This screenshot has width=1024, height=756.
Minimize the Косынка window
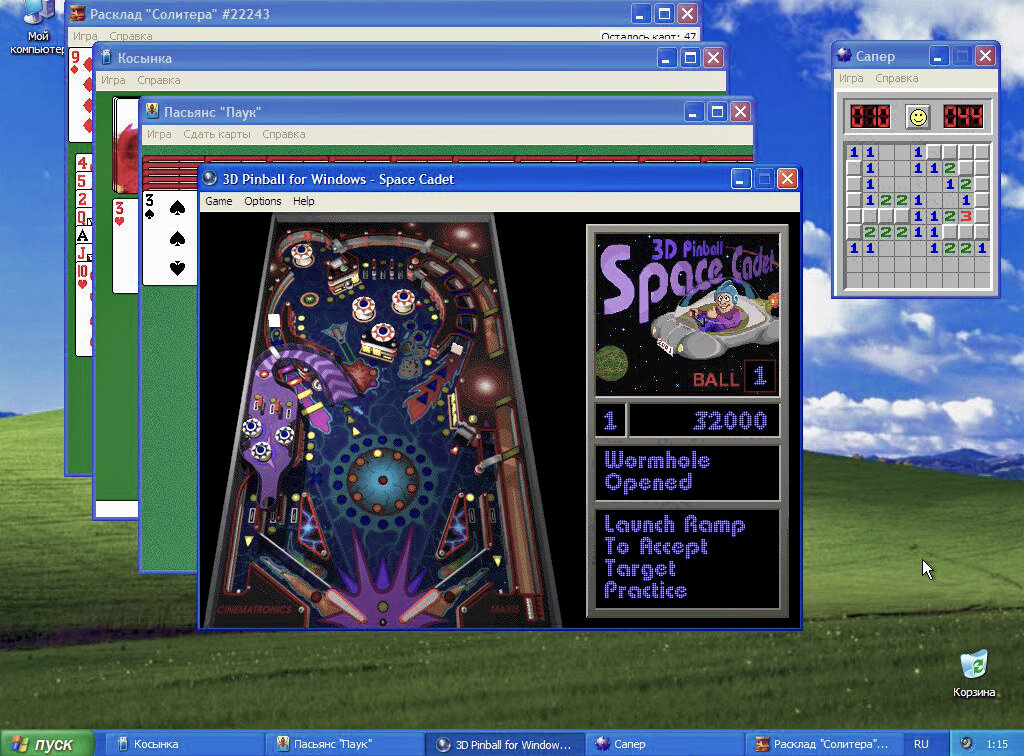(x=665, y=58)
